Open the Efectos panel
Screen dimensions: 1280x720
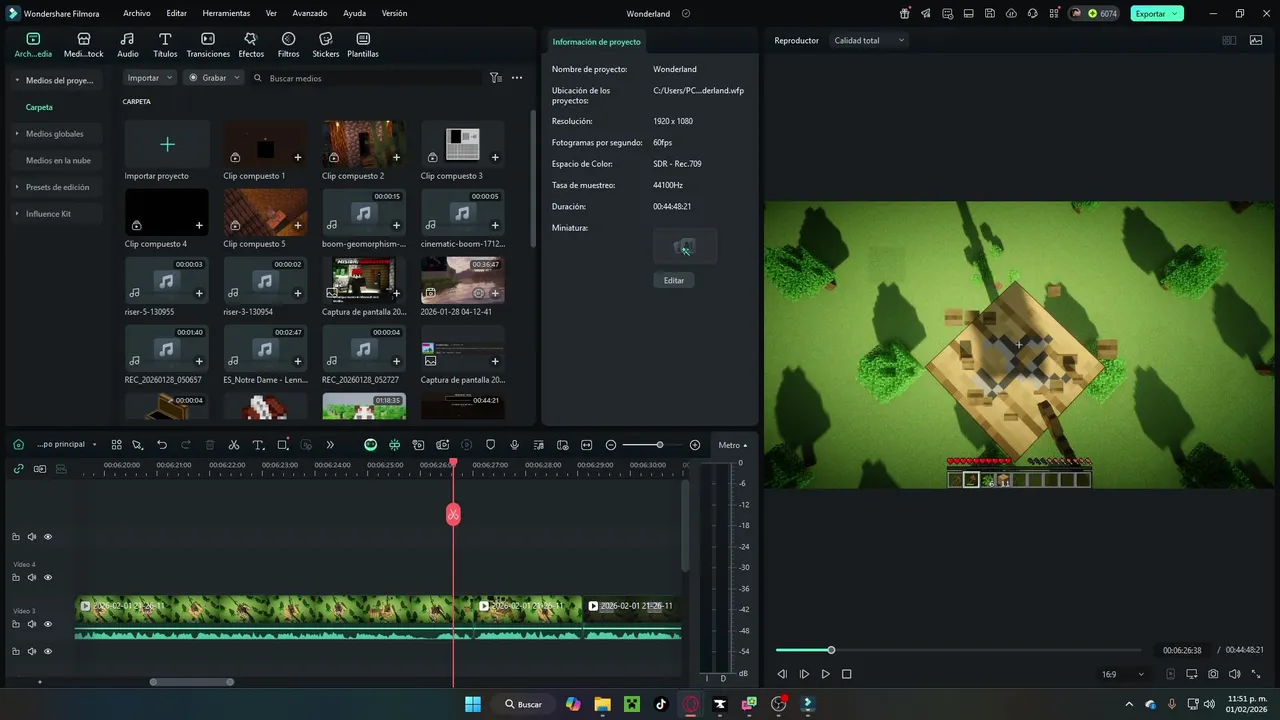tap(251, 45)
